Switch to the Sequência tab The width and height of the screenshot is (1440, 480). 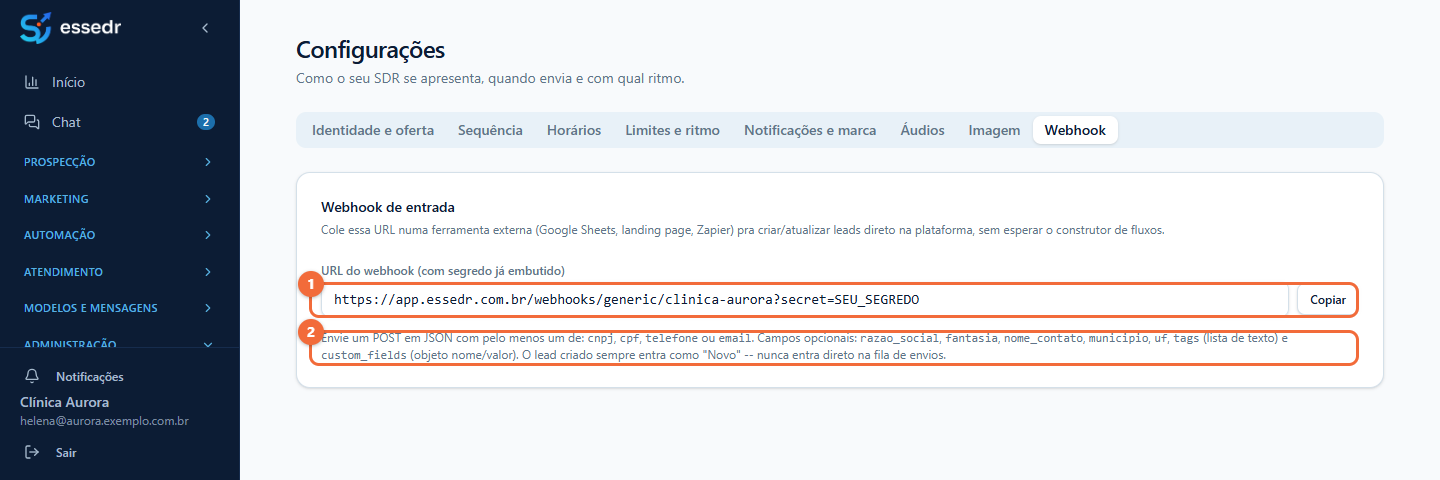point(490,130)
